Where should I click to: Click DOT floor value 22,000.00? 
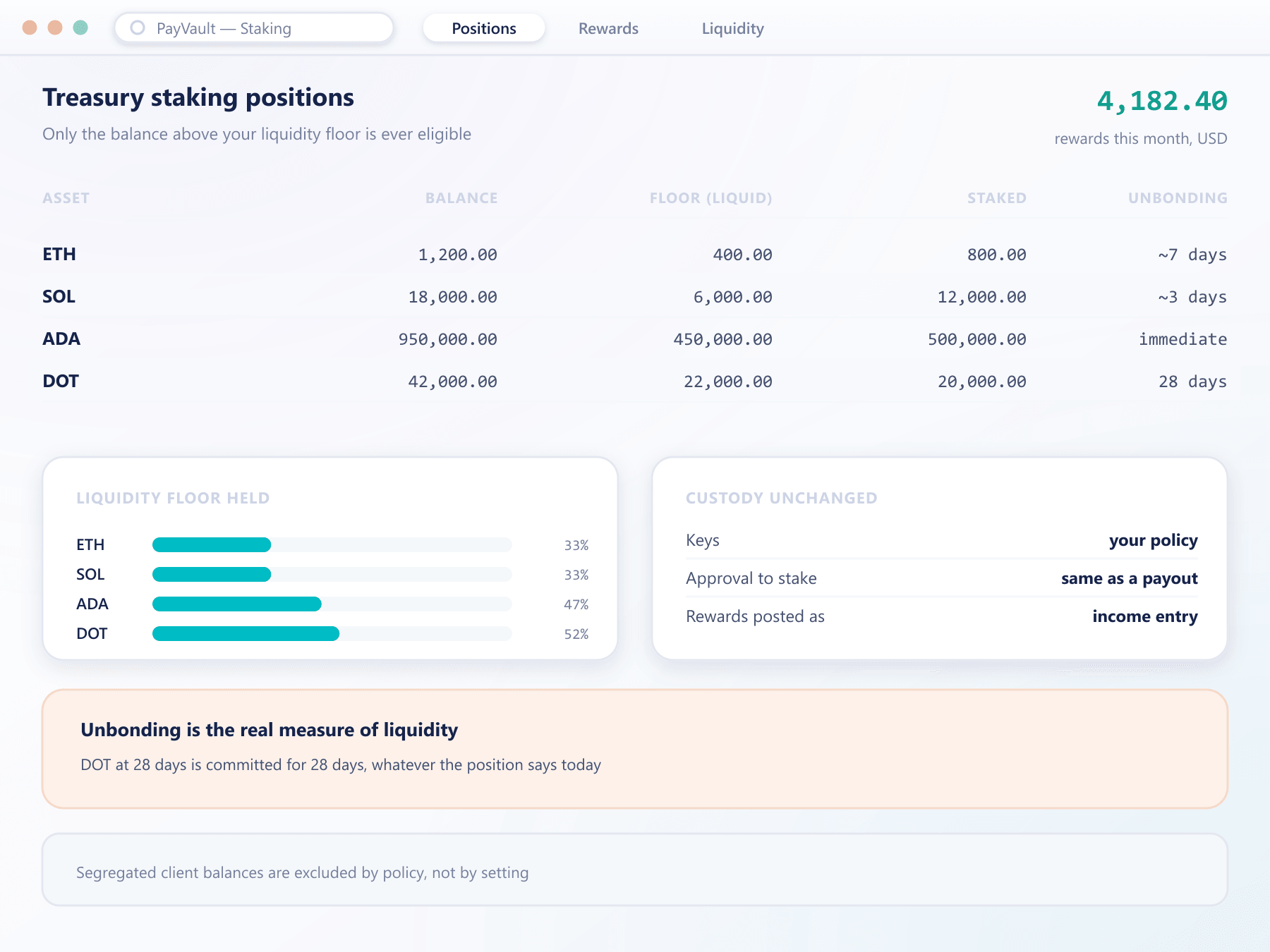coord(728,382)
